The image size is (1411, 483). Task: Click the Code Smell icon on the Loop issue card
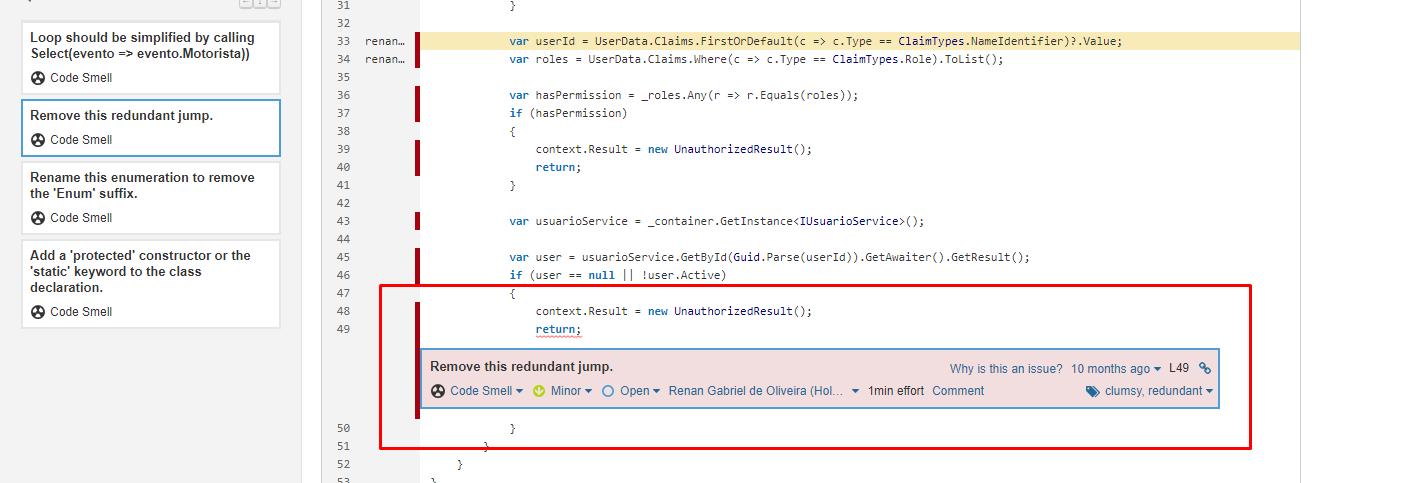click(x=38, y=78)
